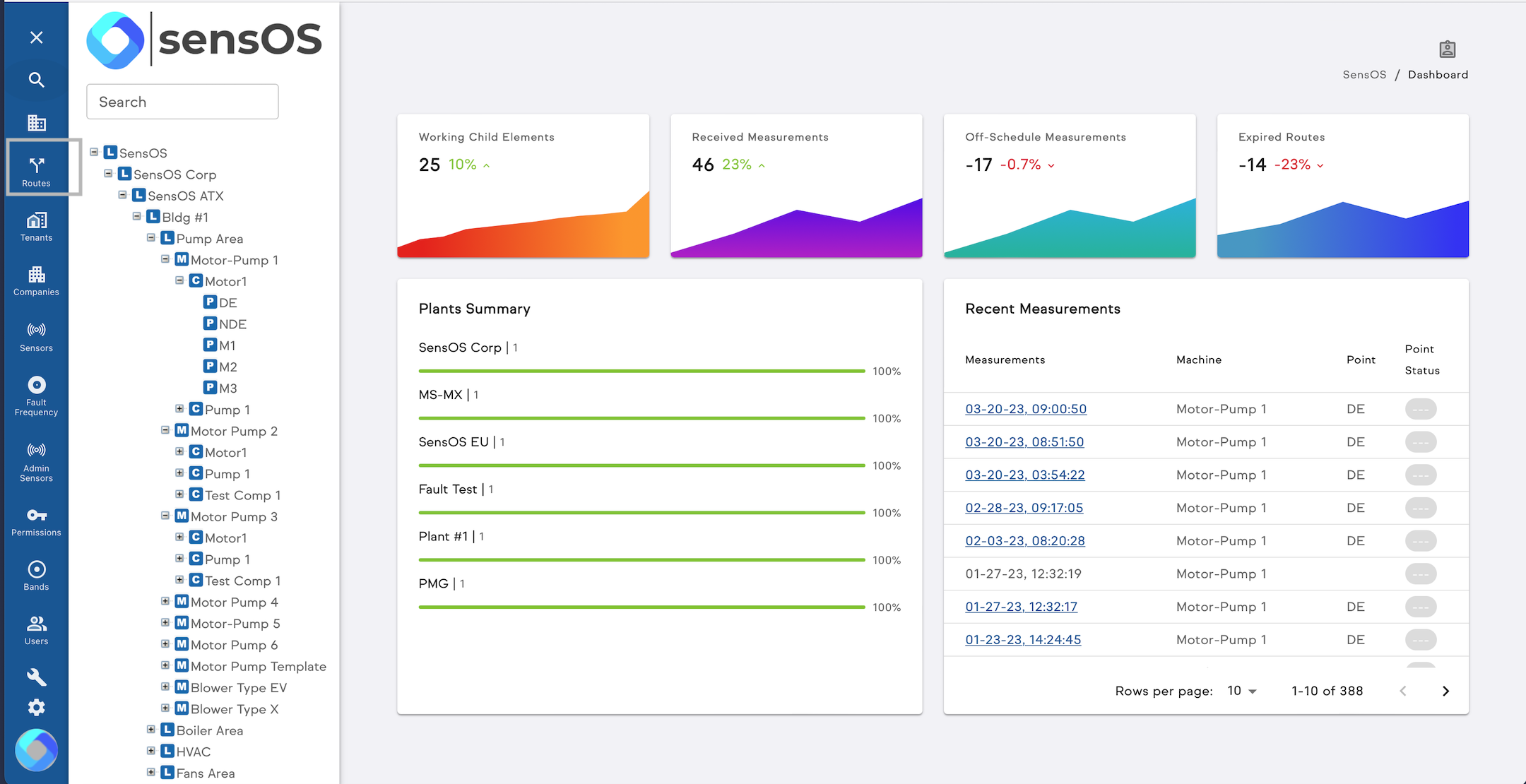Open settings gear in sidebar
The image size is (1526, 784).
point(37,707)
